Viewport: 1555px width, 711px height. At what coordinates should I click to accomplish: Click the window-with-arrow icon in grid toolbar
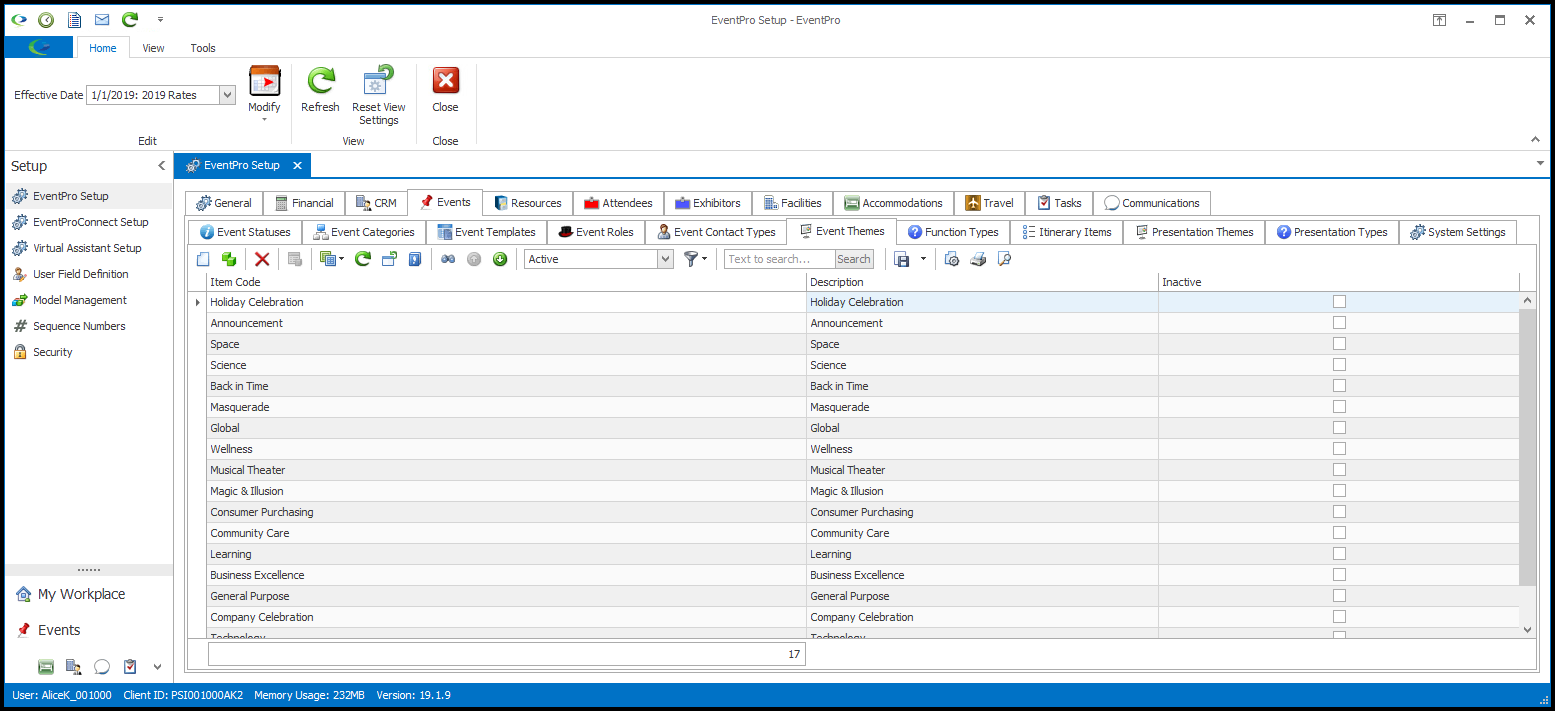389,259
